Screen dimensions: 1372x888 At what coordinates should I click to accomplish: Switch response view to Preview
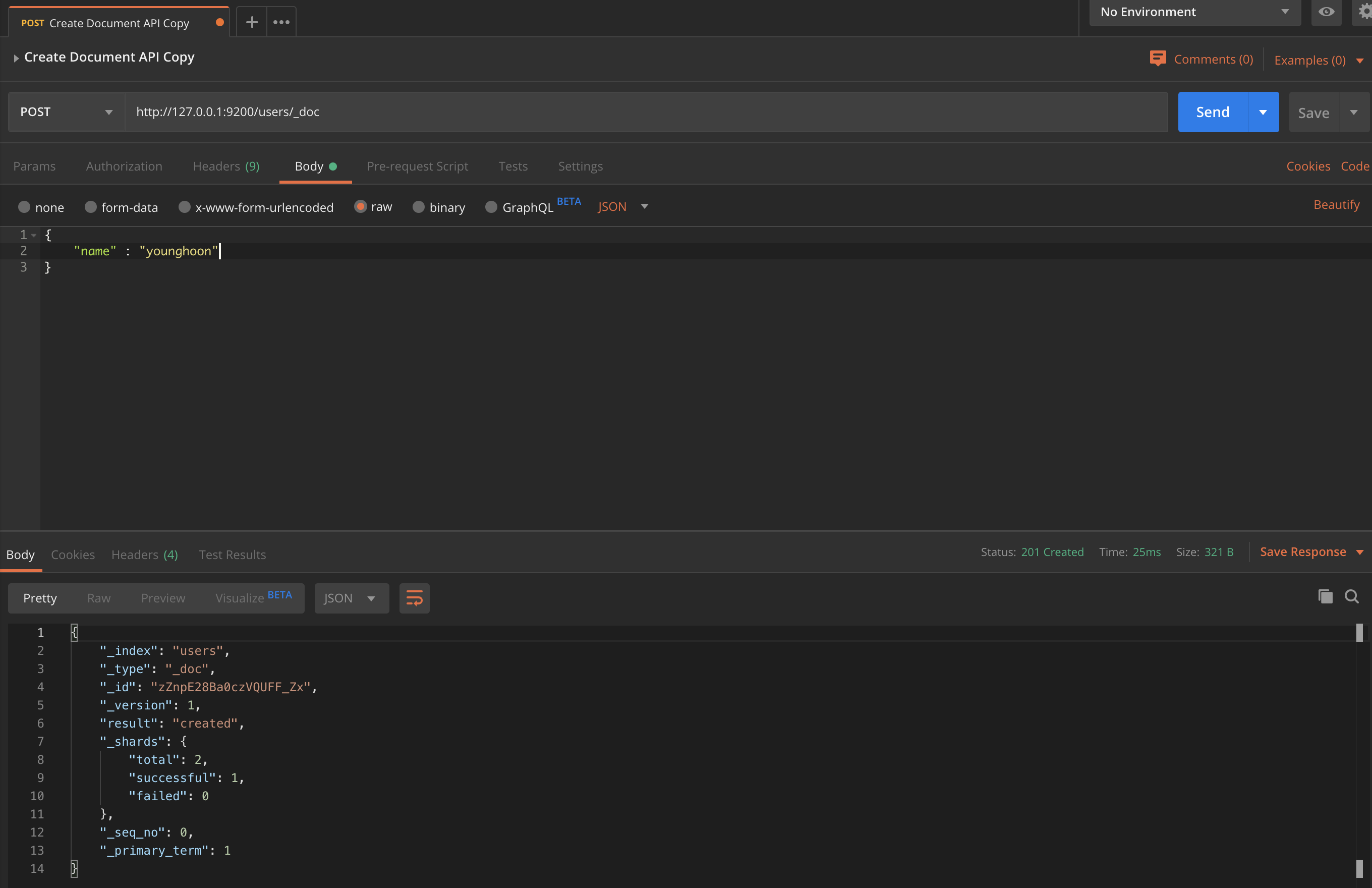pyautogui.click(x=163, y=598)
